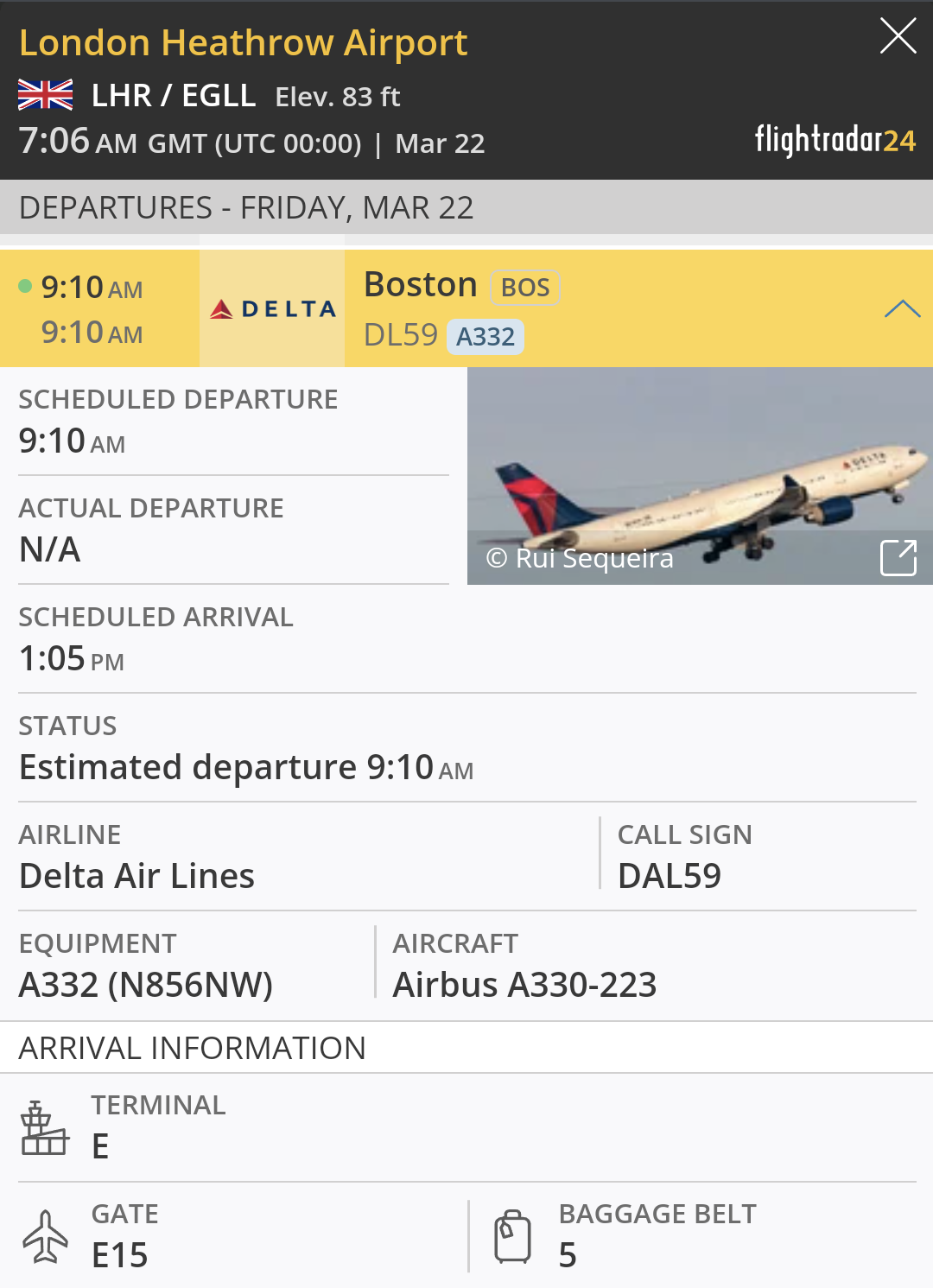Click the terminal tower icon
Image resolution: width=933 pixels, height=1288 pixels.
point(44,1128)
